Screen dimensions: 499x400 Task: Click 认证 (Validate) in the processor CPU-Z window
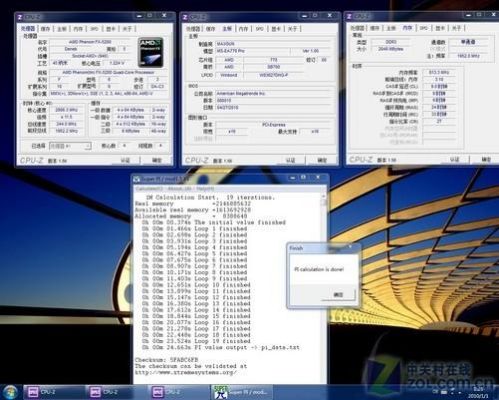point(125,160)
